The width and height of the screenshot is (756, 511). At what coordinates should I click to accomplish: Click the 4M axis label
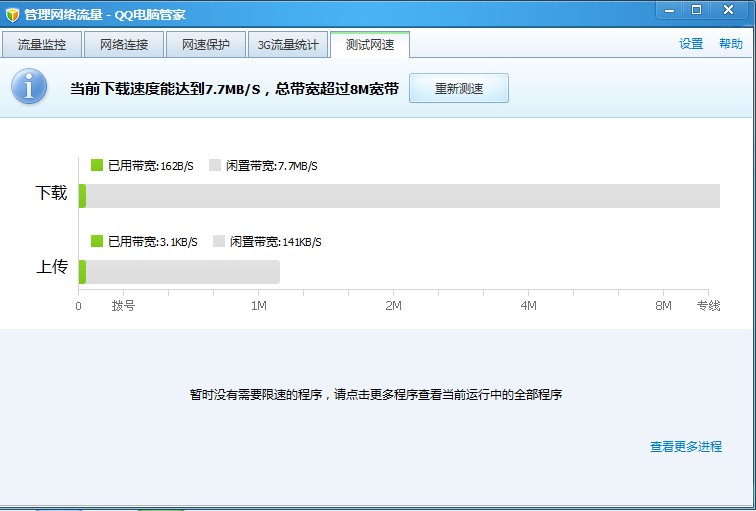[528, 306]
